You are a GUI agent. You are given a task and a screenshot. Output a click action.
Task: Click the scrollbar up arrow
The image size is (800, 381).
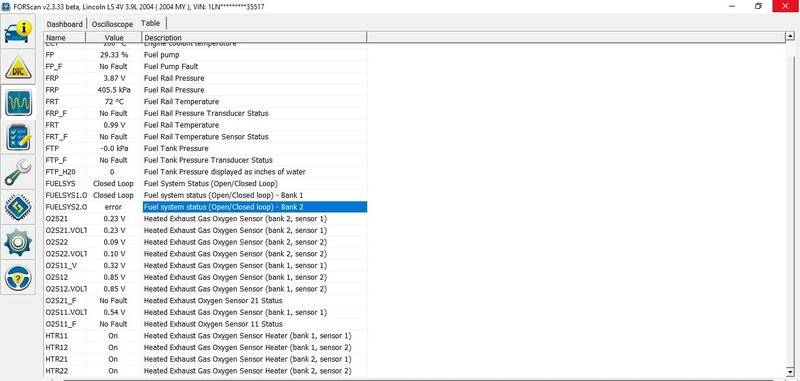(790, 37)
